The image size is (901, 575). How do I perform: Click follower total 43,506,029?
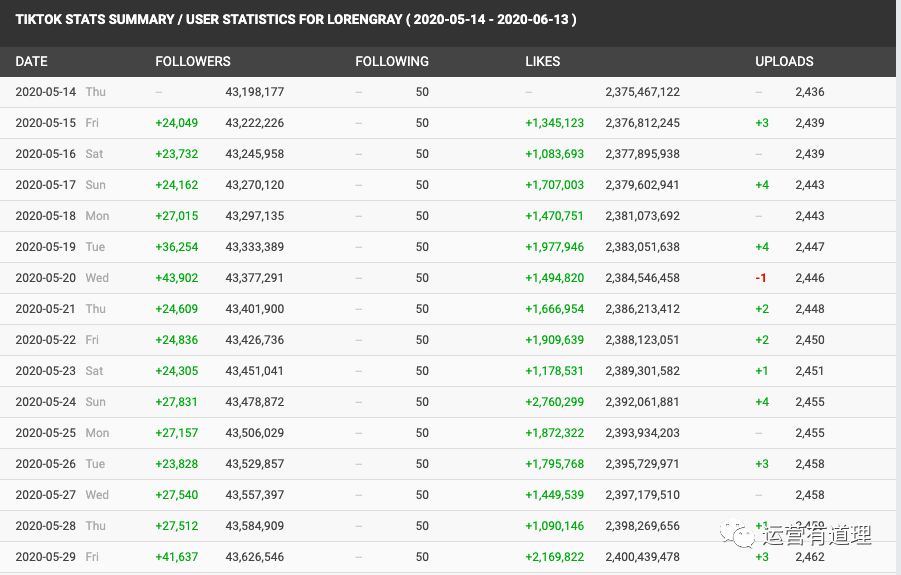click(255, 433)
